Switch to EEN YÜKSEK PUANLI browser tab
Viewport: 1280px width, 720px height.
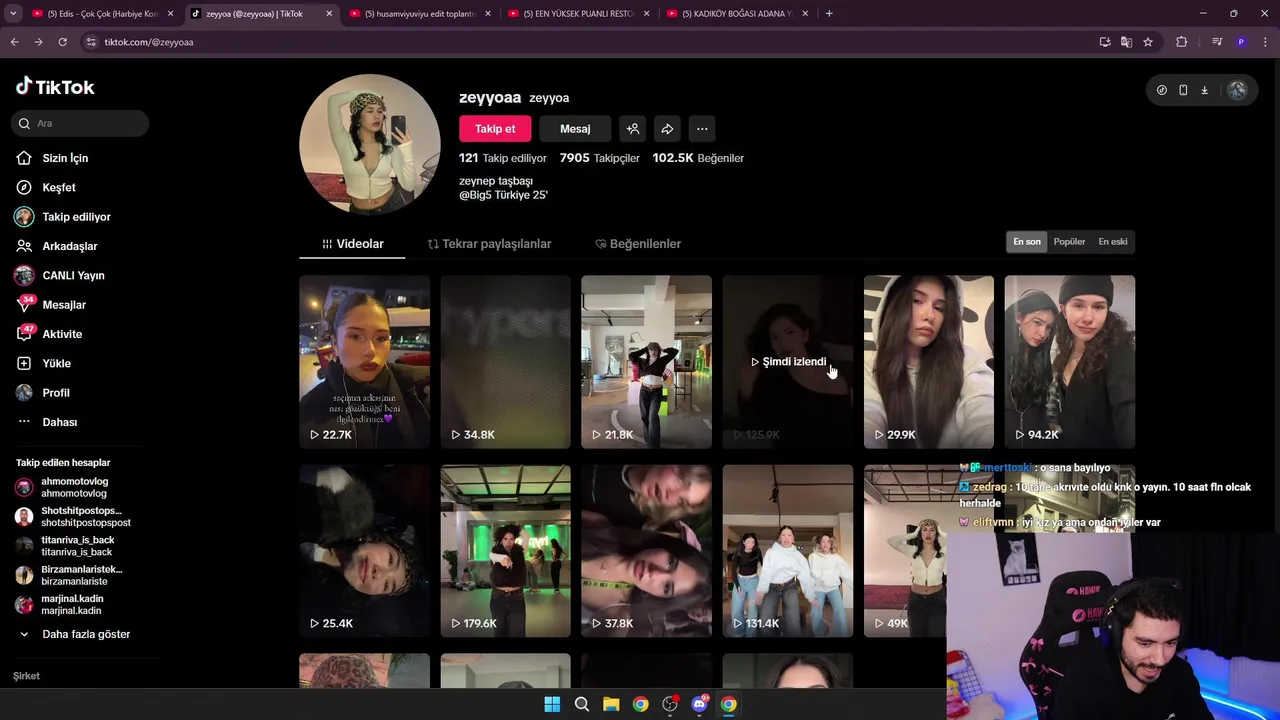pyautogui.click(x=577, y=14)
